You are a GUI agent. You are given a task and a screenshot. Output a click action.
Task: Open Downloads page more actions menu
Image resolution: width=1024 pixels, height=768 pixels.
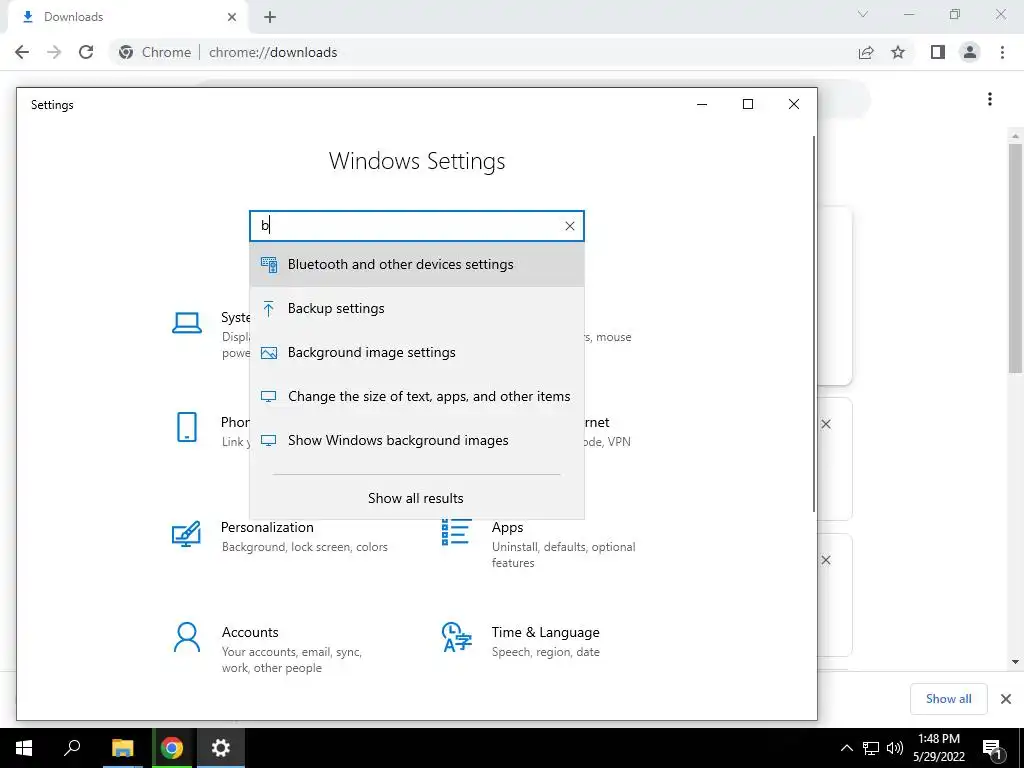(990, 99)
